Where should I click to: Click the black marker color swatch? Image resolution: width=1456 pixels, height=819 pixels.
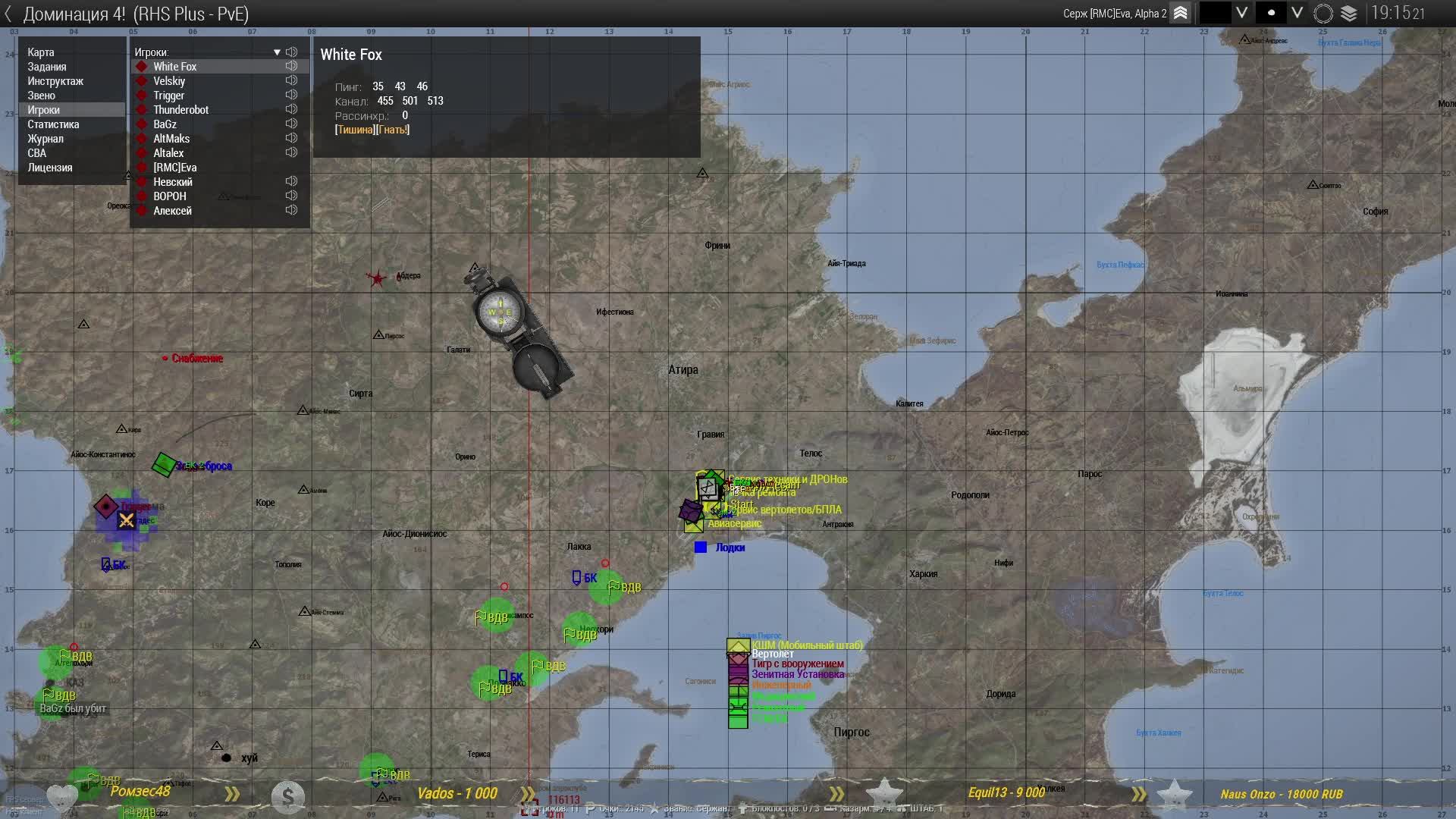(x=1215, y=13)
